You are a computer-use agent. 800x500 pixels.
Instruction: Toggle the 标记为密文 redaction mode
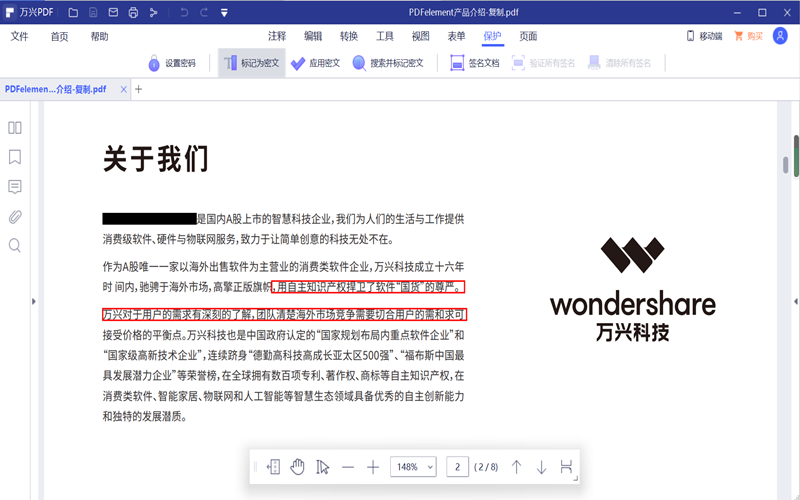[251, 62]
